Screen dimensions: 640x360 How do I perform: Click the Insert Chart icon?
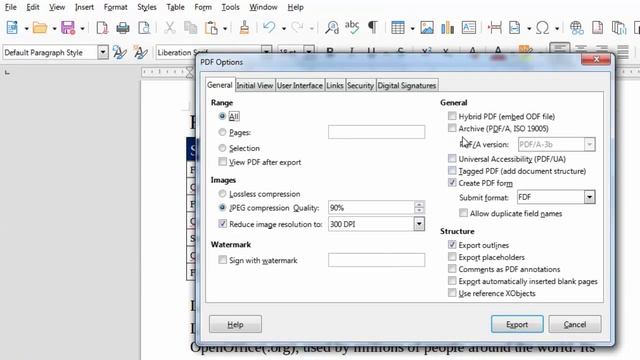[x=448, y=28]
